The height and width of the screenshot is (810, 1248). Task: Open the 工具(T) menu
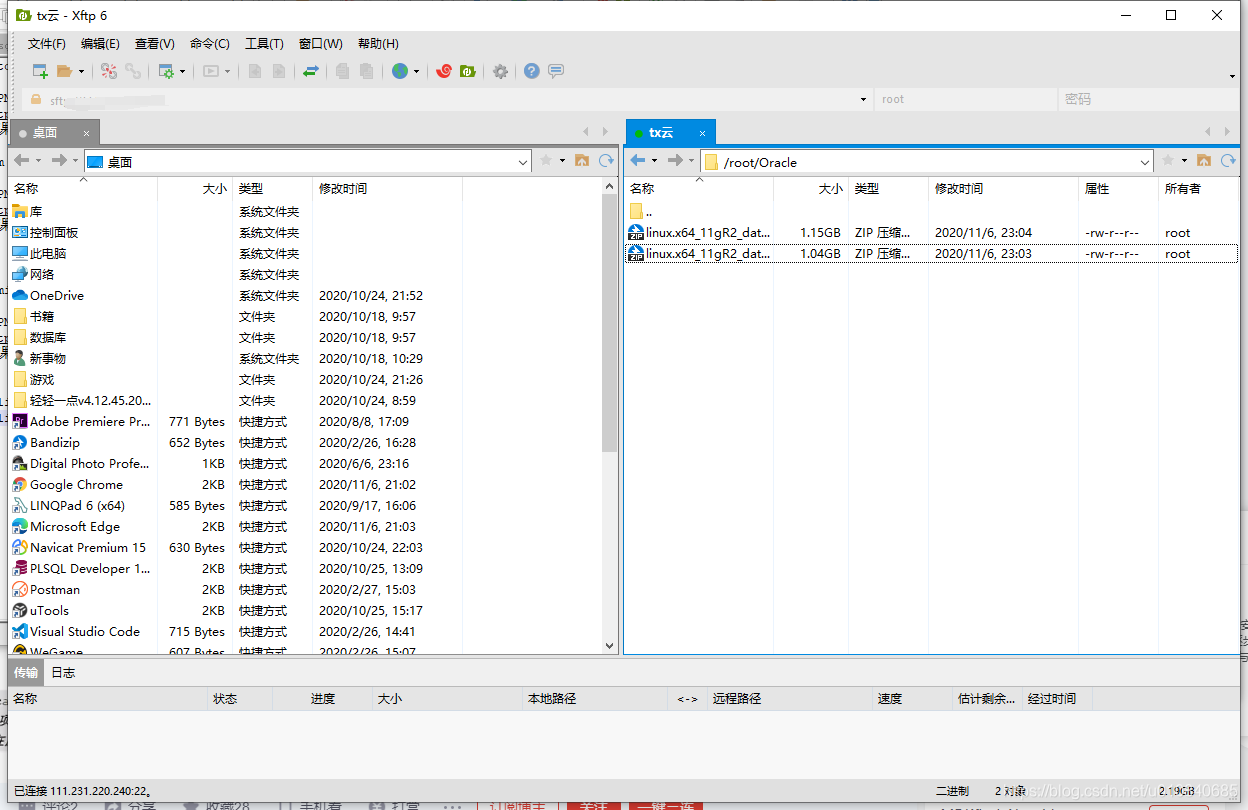[264, 44]
